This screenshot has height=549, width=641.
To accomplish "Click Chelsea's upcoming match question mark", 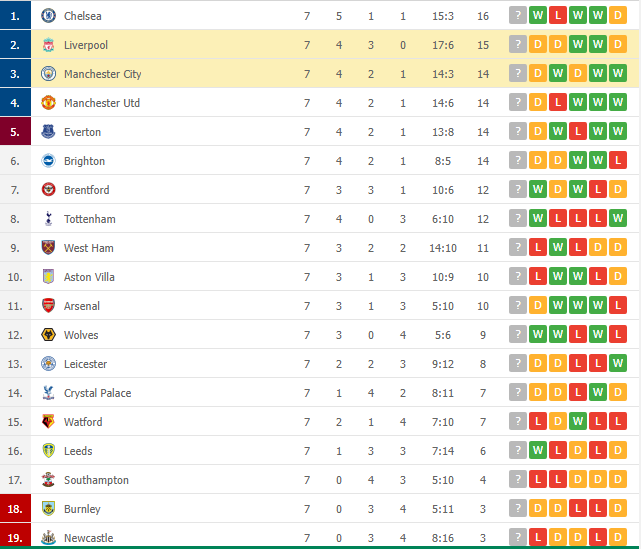I will [518, 16].
